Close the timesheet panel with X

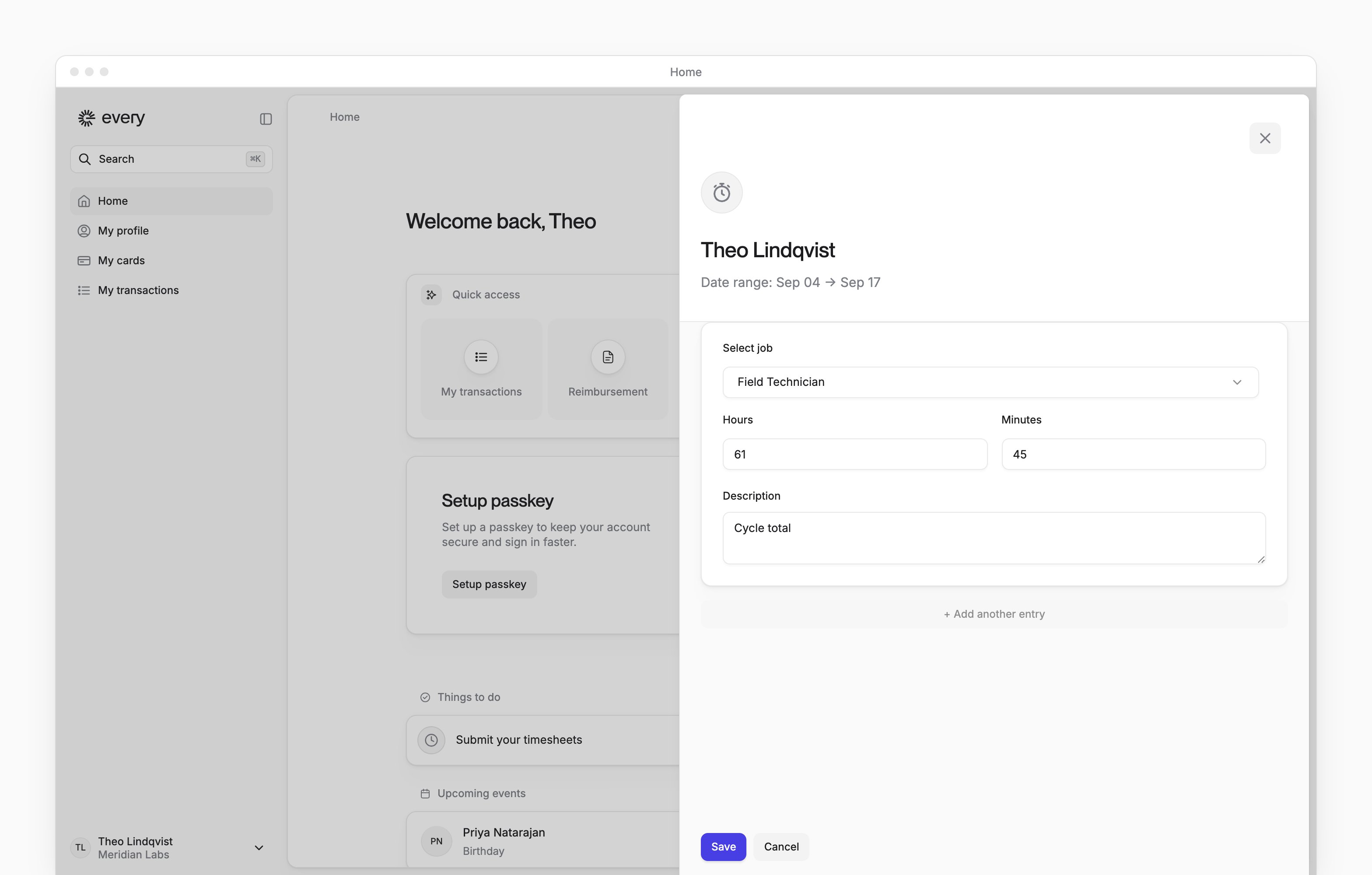tap(1265, 138)
